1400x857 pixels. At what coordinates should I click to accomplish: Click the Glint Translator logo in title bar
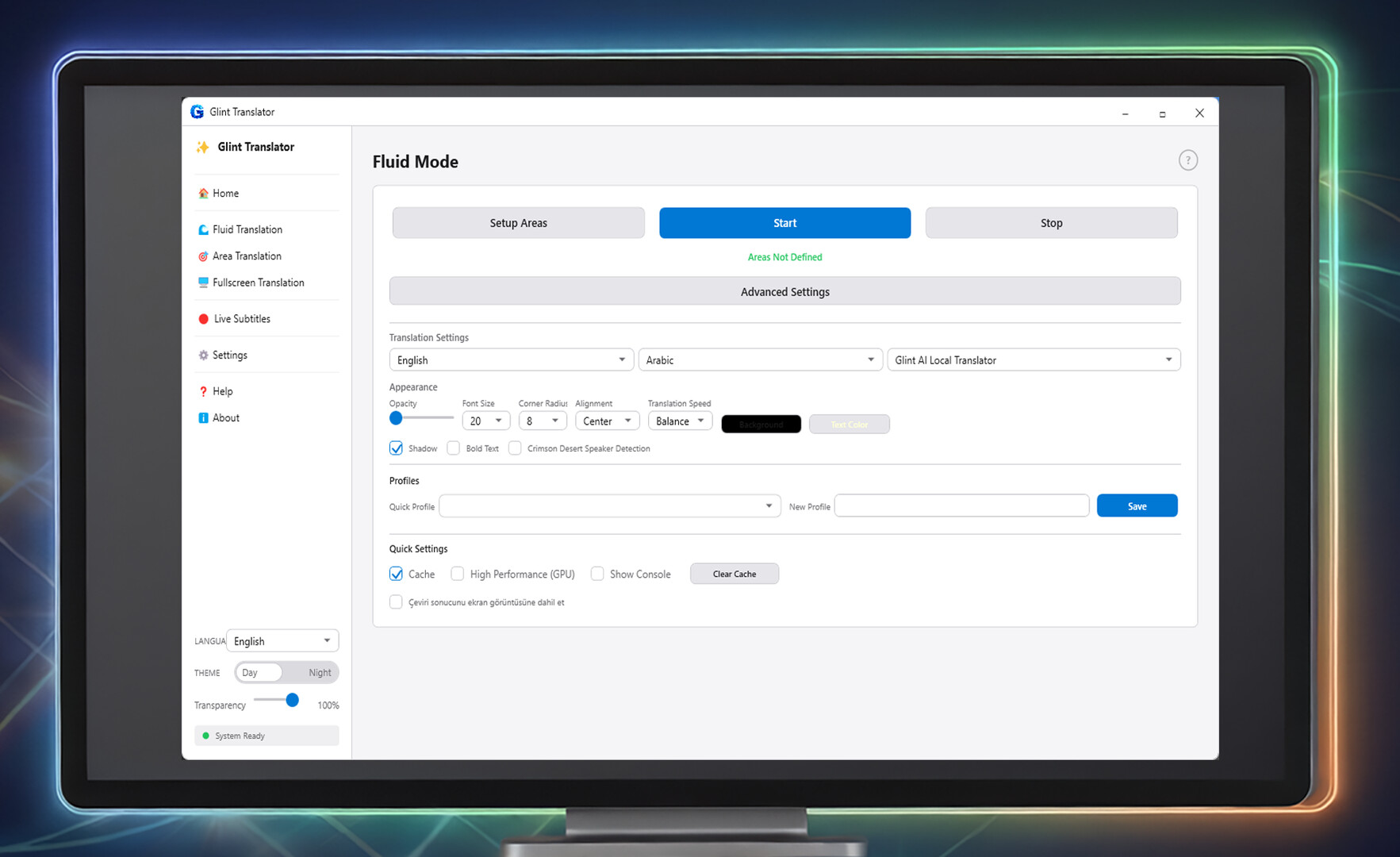click(x=198, y=112)
